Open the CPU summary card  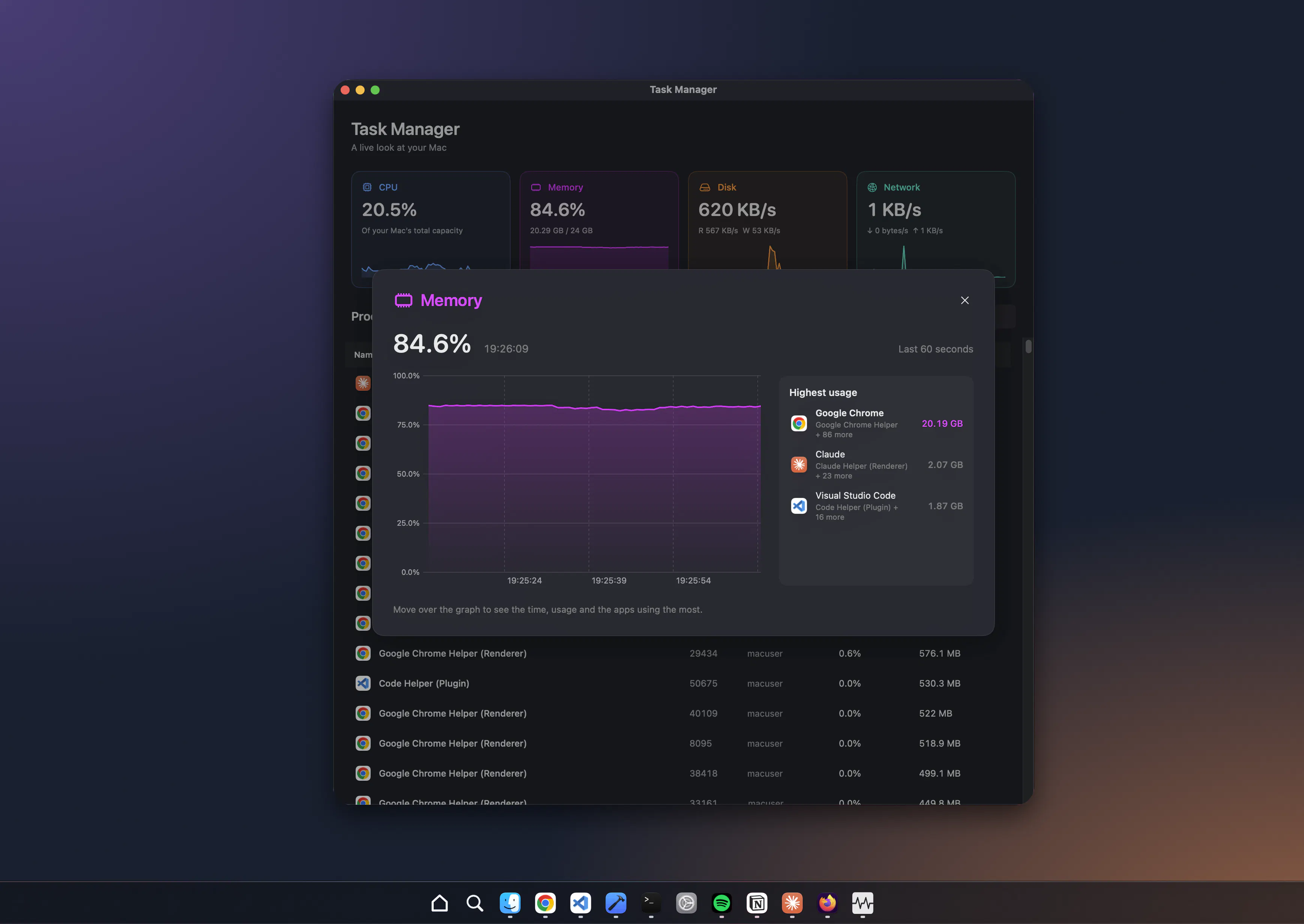point(430,229)
